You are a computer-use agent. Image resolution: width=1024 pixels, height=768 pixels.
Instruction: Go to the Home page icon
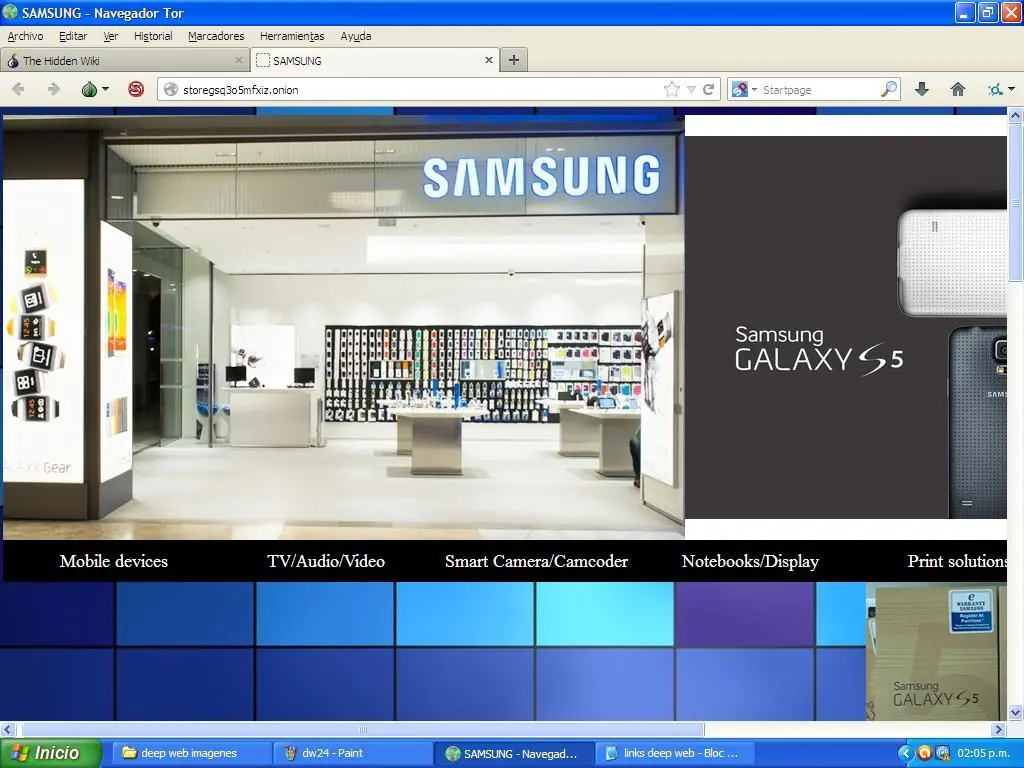[x=957, y=89]
